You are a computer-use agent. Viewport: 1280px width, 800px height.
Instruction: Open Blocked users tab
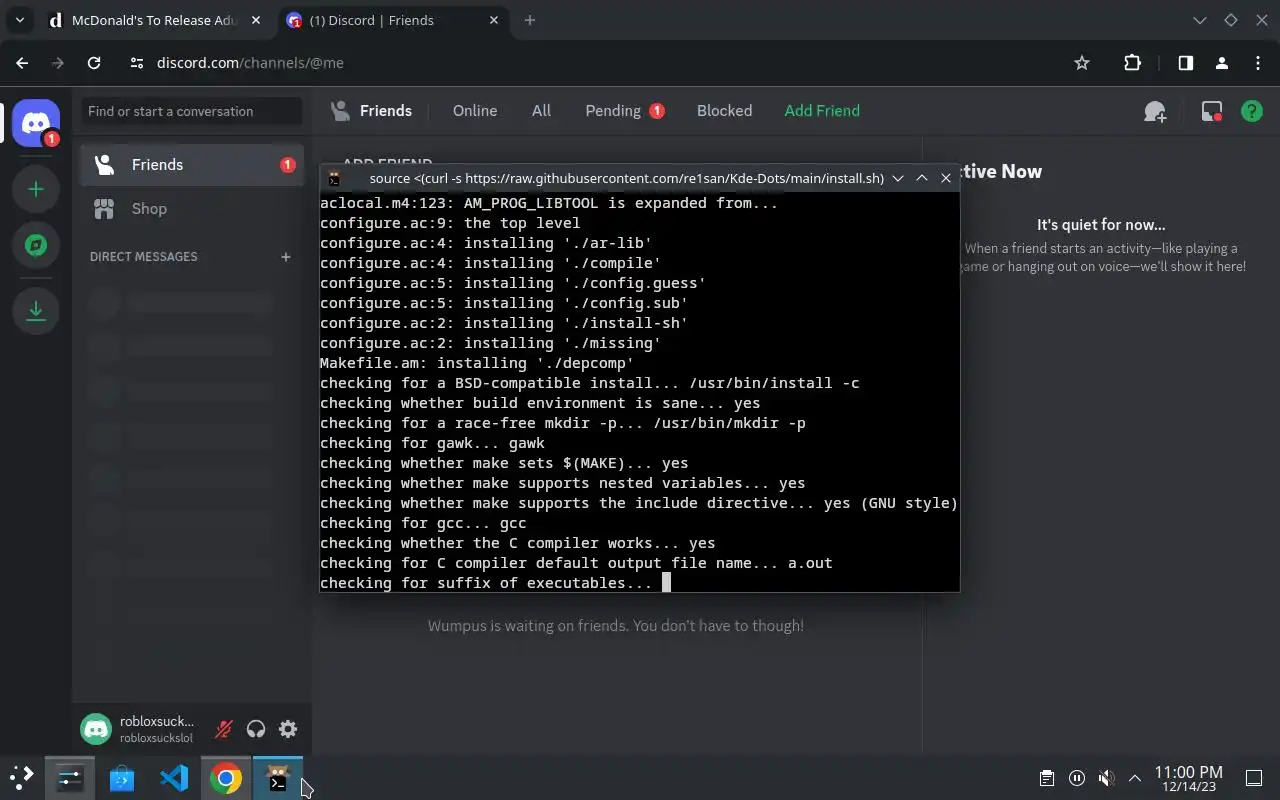point(725,111)
